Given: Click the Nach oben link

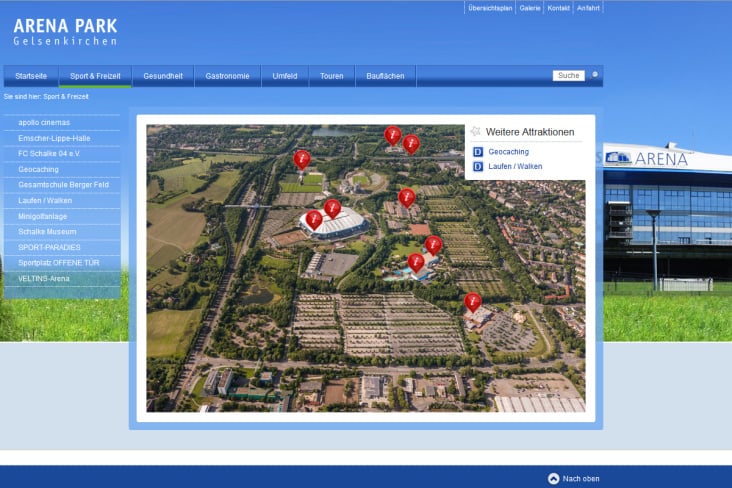Looking at the screenshot, I should click(581, 479).
